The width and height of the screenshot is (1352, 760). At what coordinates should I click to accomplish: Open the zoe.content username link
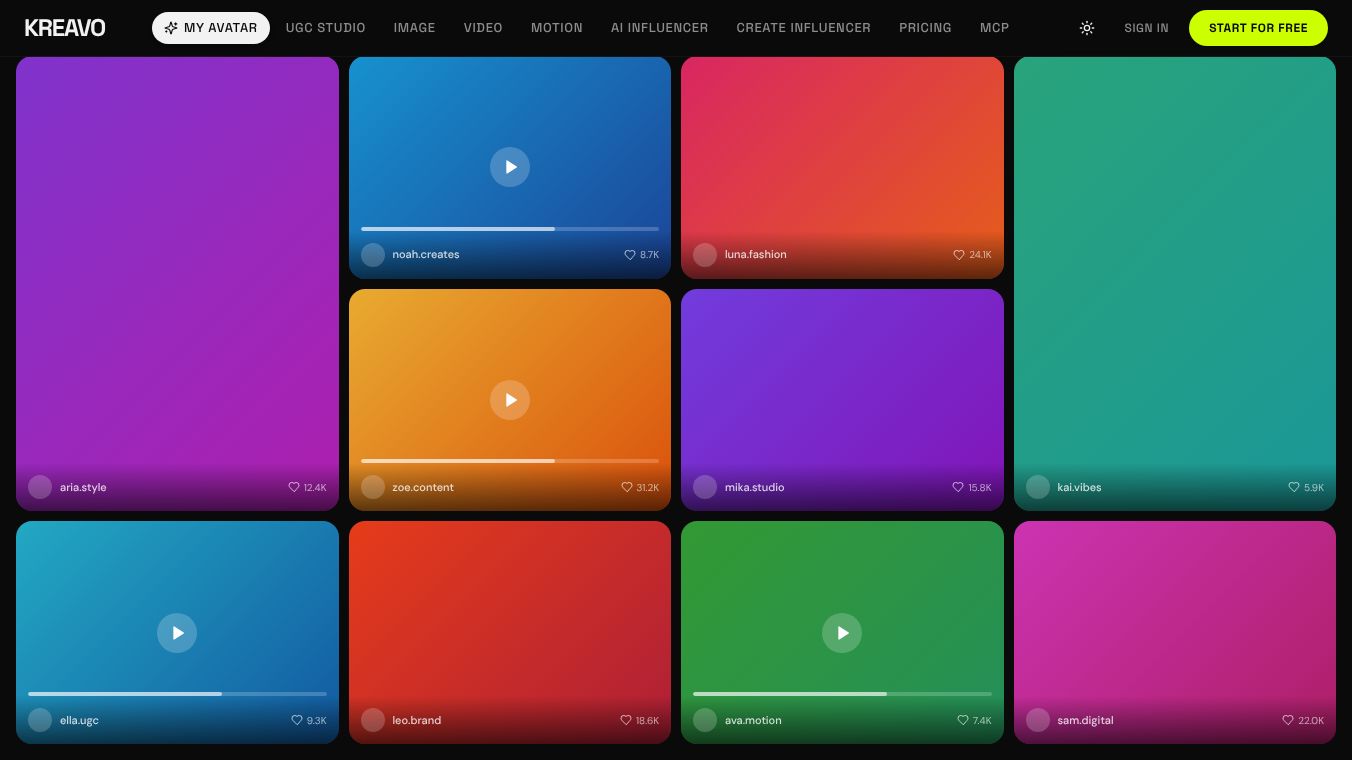click(x=423, y=487)
